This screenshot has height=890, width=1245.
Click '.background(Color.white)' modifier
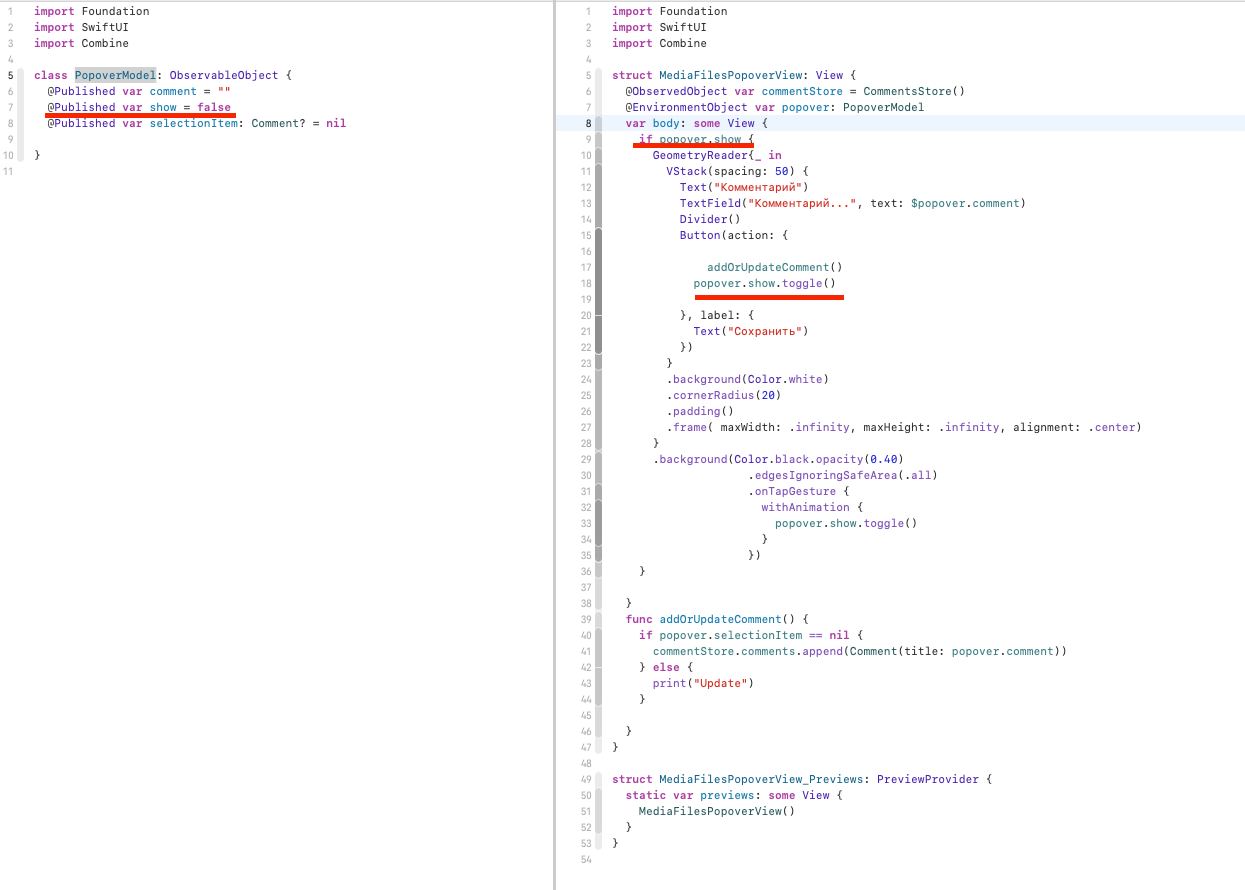[x=748, y=379]
